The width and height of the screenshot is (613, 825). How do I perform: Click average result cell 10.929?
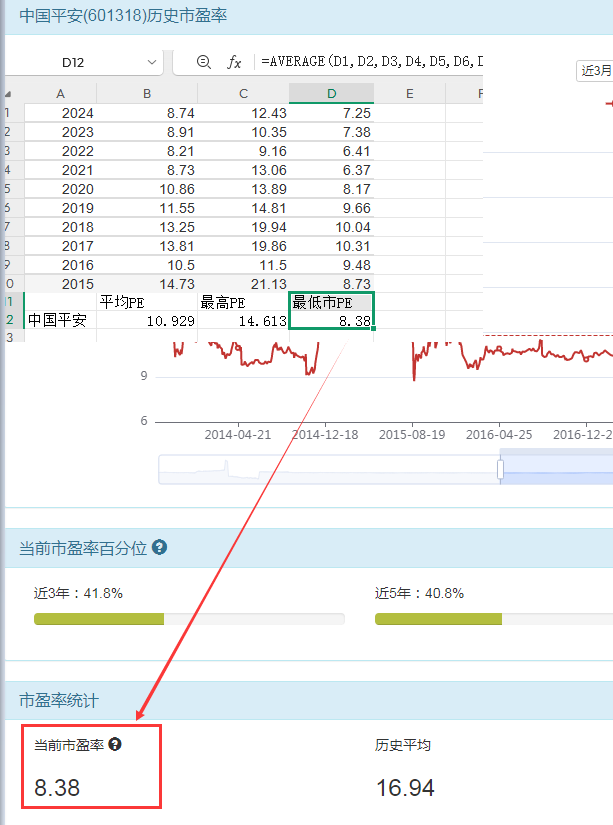pyautogui.click(x=147, y=320)
